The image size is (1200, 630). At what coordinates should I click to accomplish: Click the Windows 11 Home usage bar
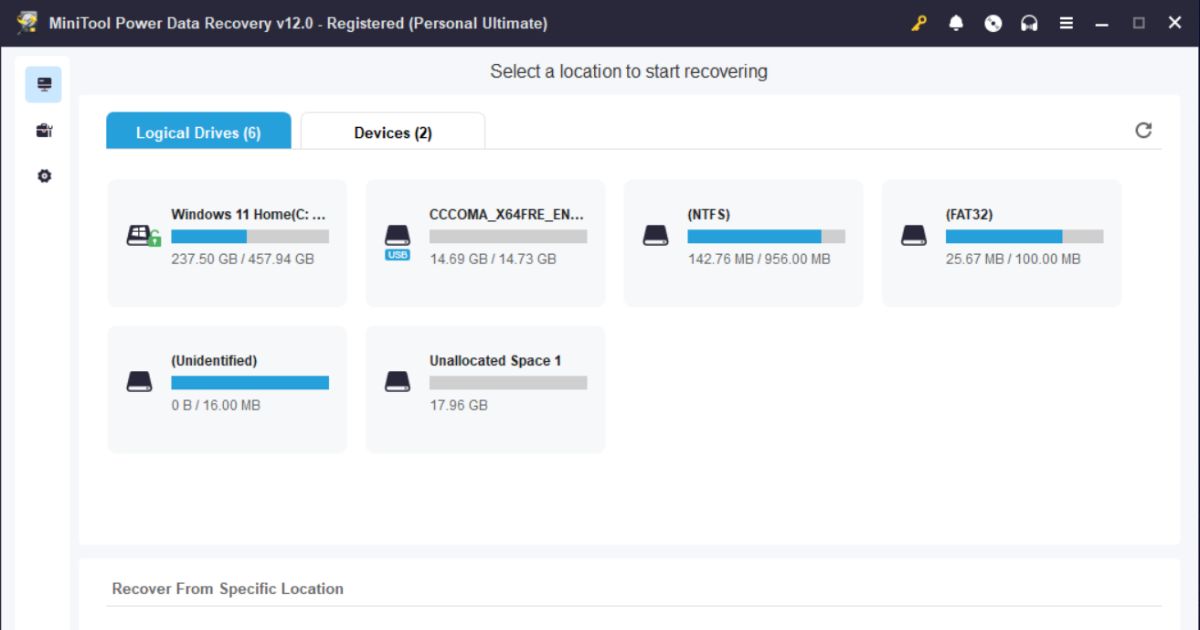pyautogui.click(x=250, y=237)
